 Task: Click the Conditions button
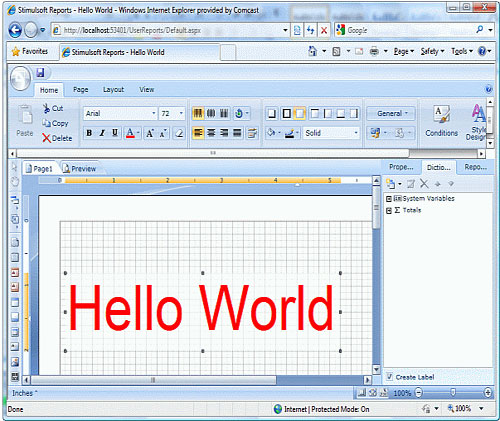pyautogui.click(x=441, y=121)
